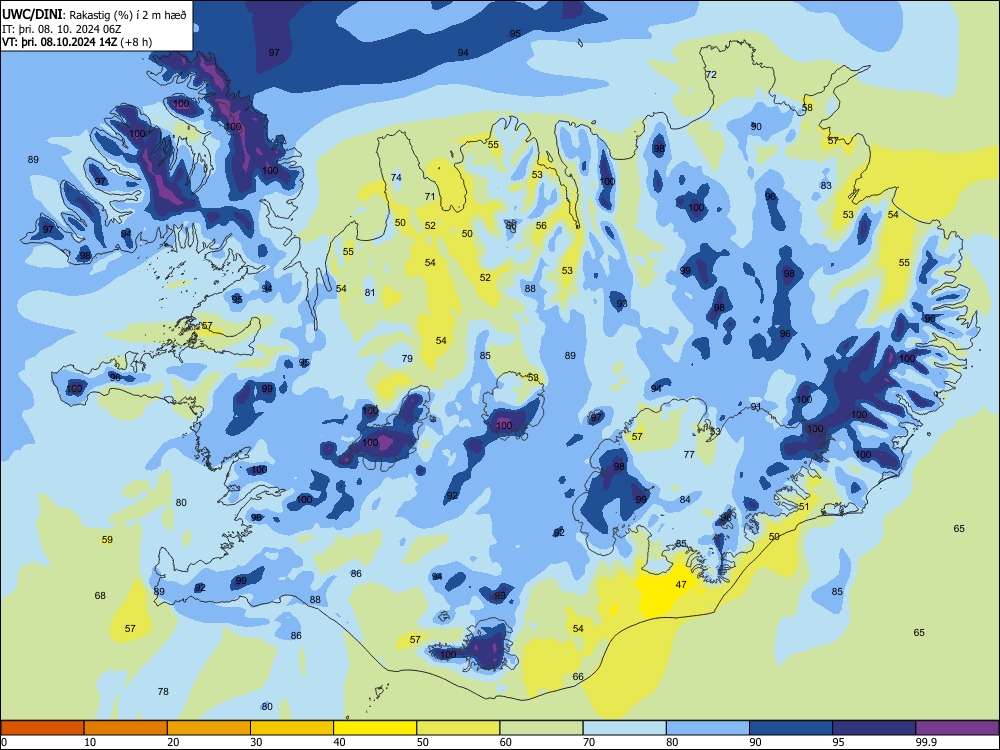The height and width of the screenshot is (750, 1000).
Task: Click the '99.9' legend scale label
Action: click(x=925, y=742)
